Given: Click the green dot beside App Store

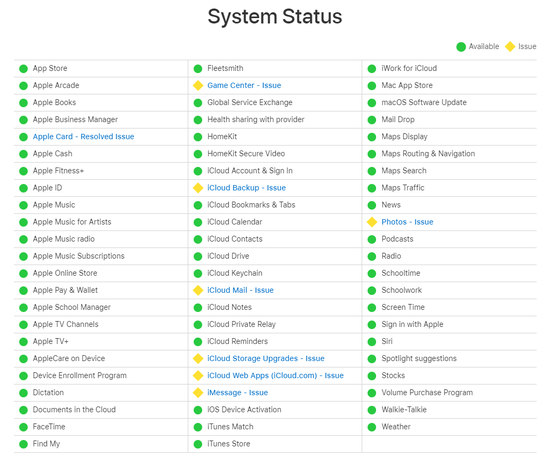Looking at the screenshot, I should click(x=24, y=69).
